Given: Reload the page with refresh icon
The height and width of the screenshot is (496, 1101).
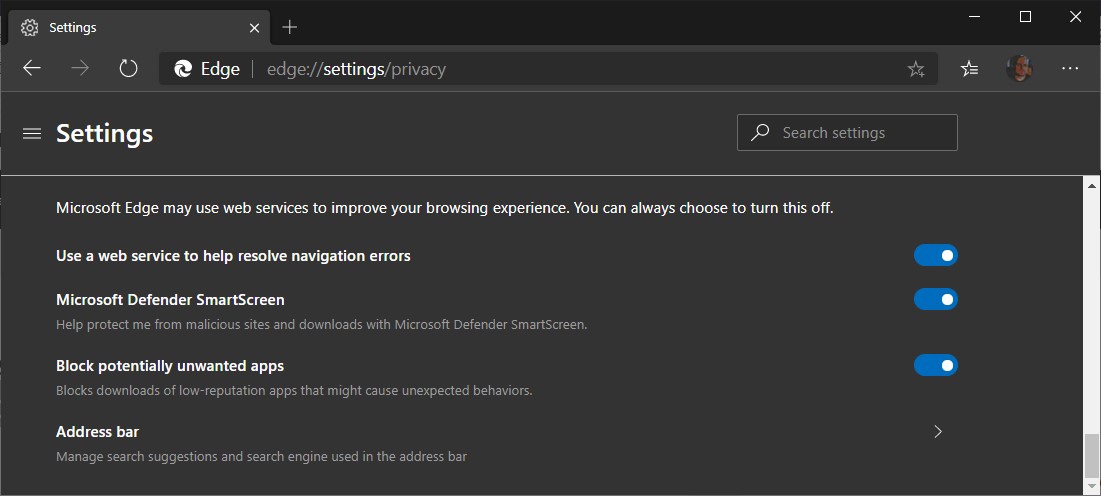Looking at the screenshot, I should 128,68.
